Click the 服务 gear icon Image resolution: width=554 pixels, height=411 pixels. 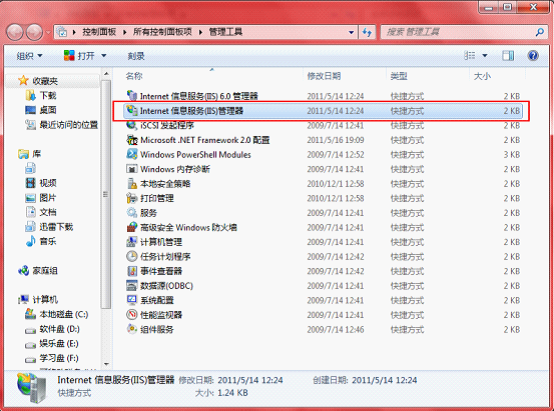click(132, 212)
